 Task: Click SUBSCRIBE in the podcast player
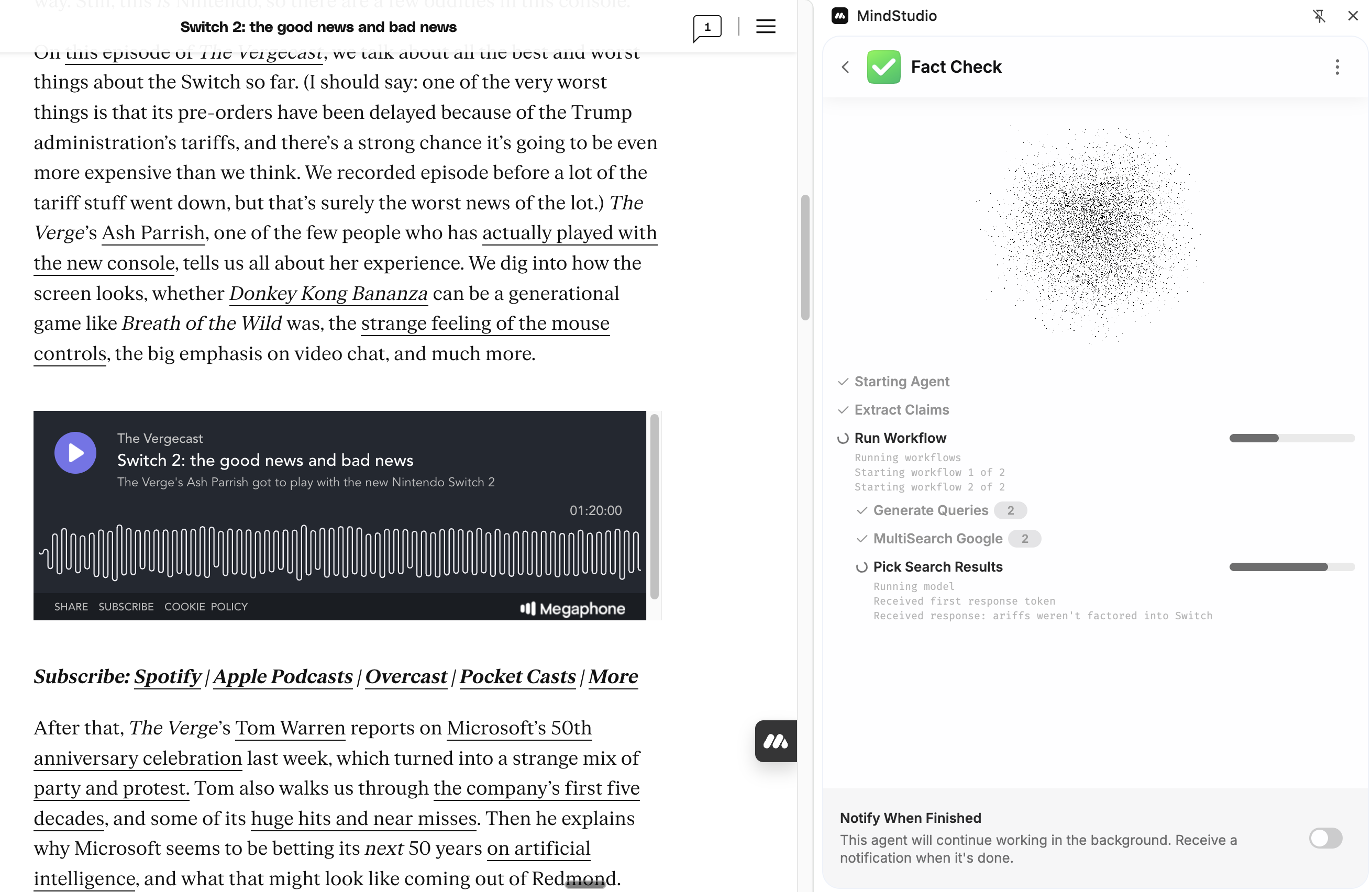click(x=126, y=607)
